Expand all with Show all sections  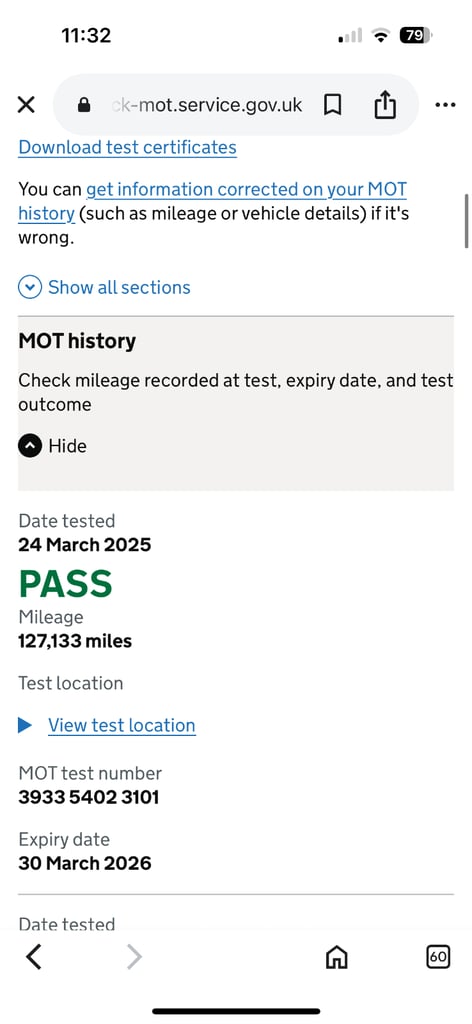coord(104,287)
